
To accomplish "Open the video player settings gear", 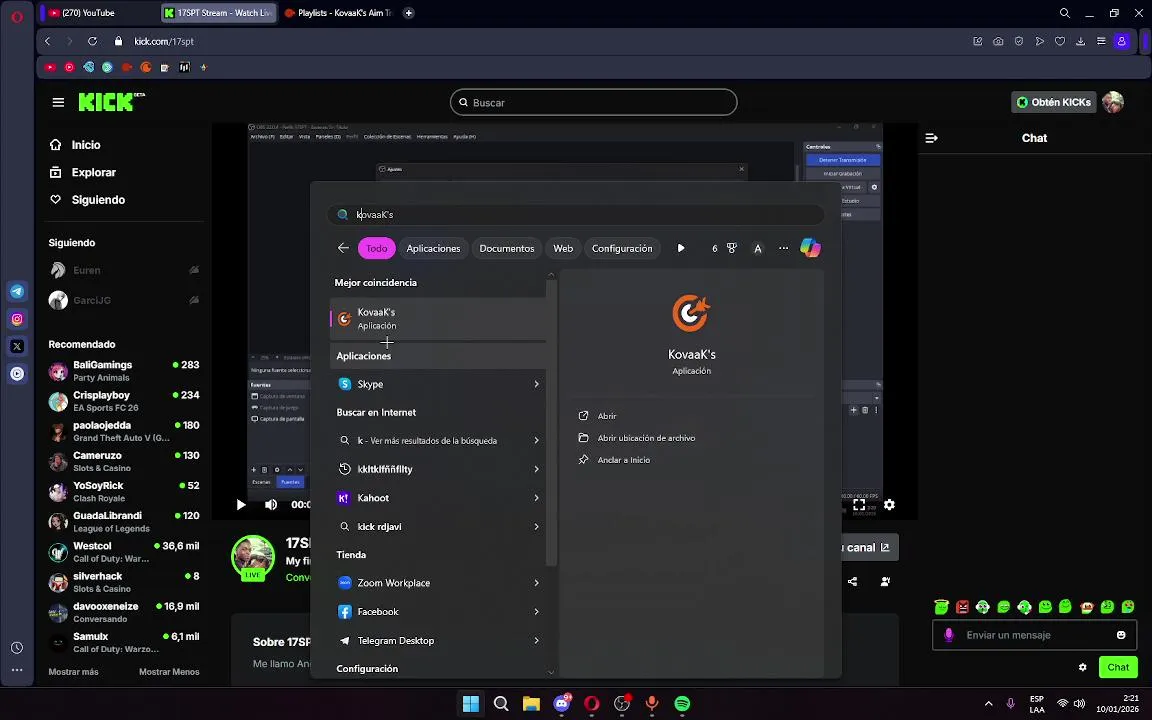I will [x=889, y=505].
